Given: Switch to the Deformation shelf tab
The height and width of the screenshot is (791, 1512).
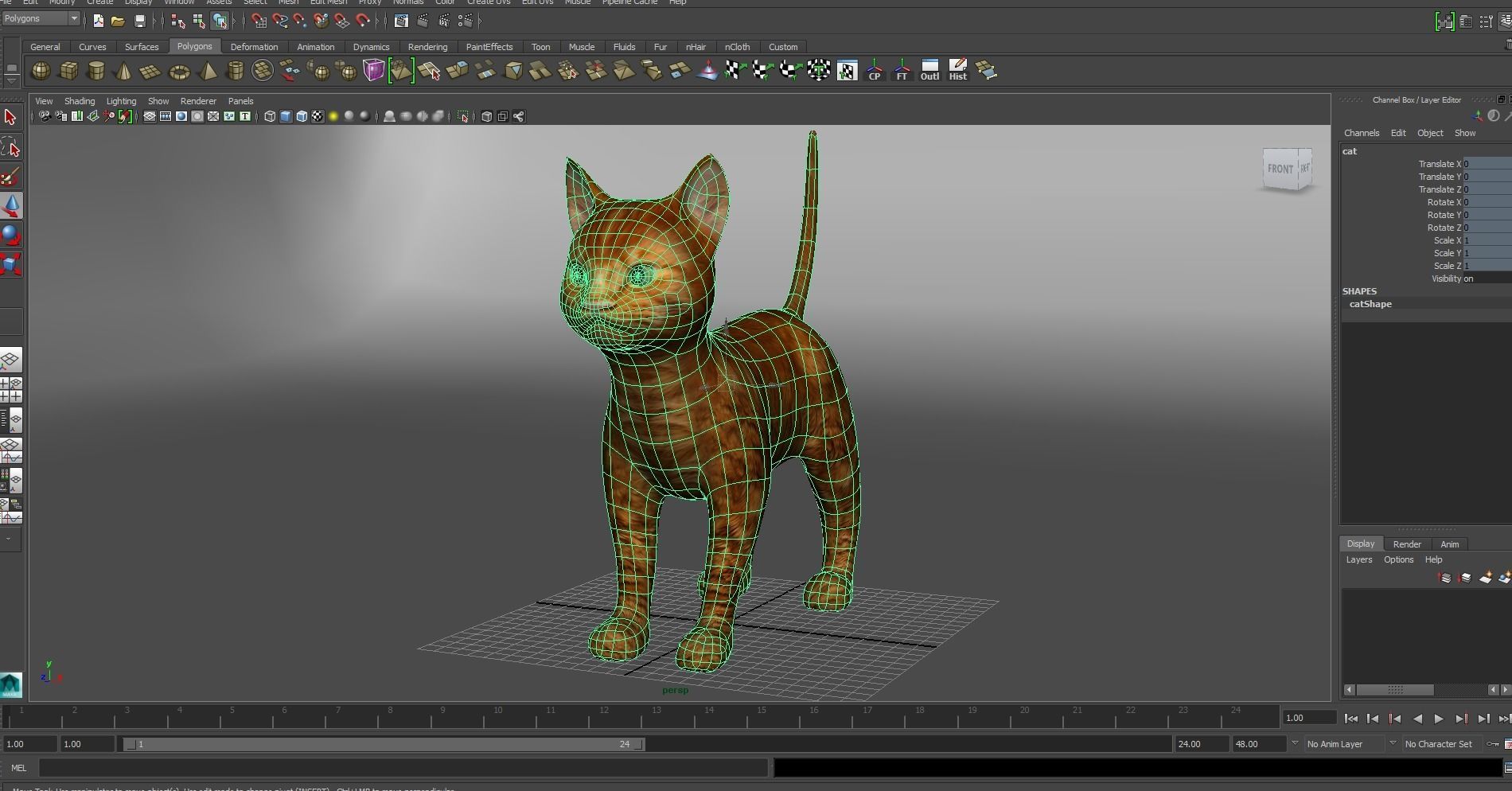Looking at the screenshot, I should pos(254,47).
